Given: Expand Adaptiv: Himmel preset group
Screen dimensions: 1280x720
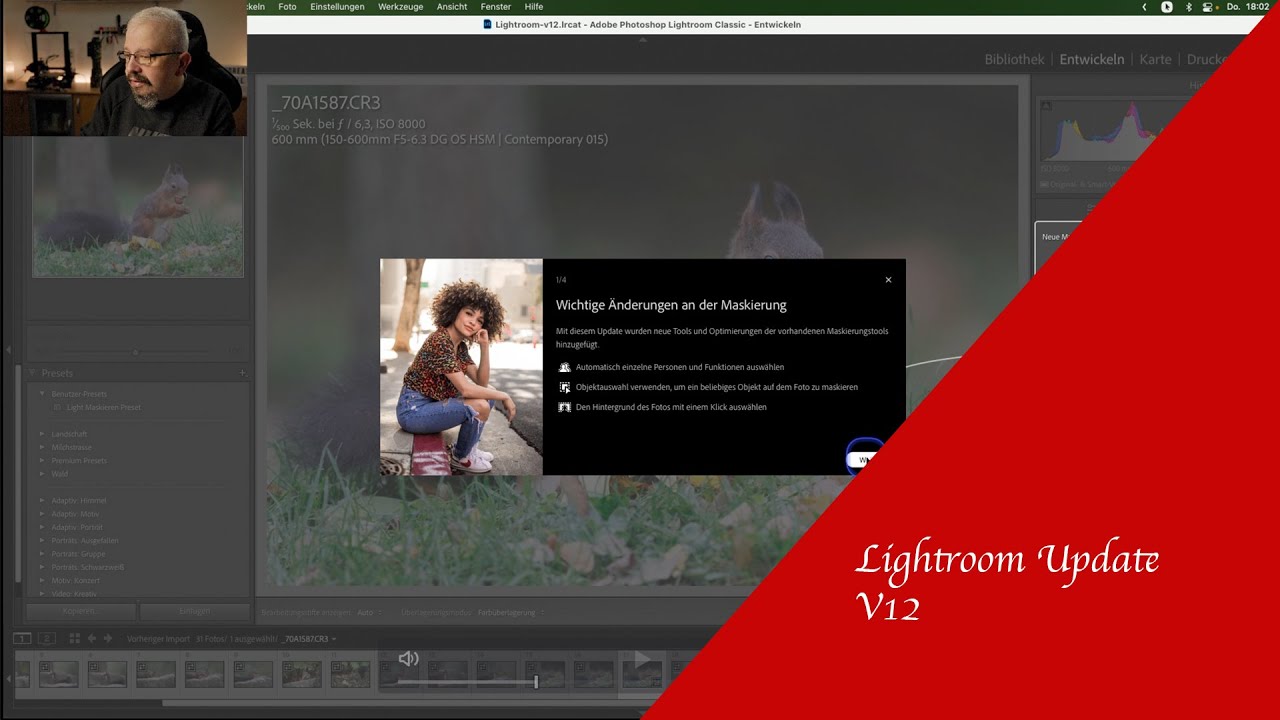Looking at the screenshot, I should click(42, 500).
